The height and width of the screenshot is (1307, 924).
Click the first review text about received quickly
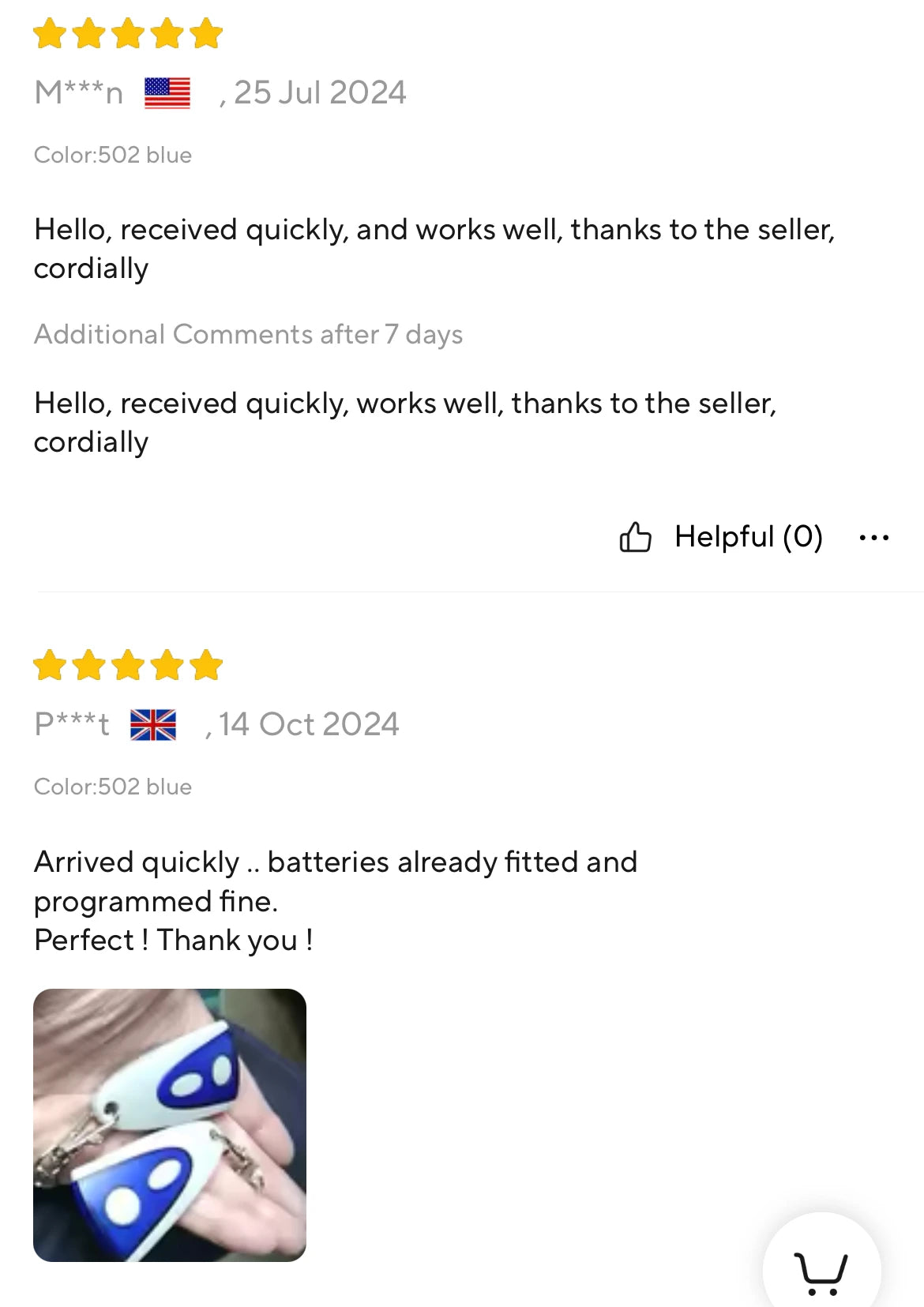434,249
